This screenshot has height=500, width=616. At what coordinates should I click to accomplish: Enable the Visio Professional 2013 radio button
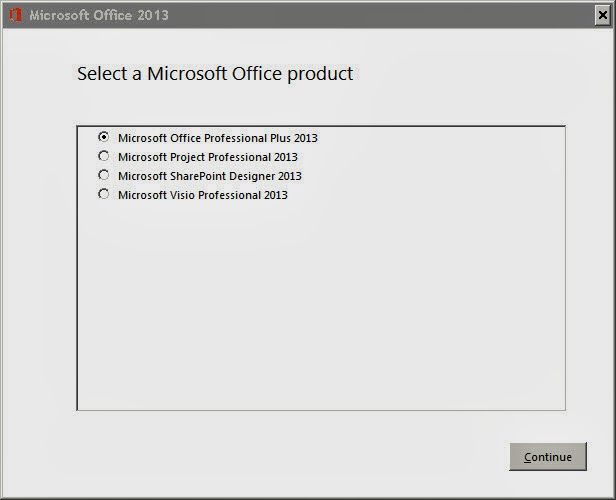tap(104, 194)
